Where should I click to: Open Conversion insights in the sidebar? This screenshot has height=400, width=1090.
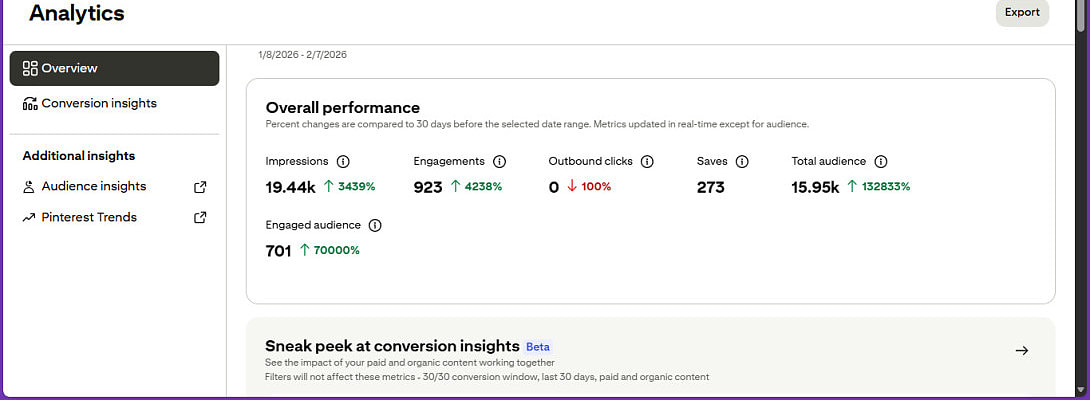98,103
